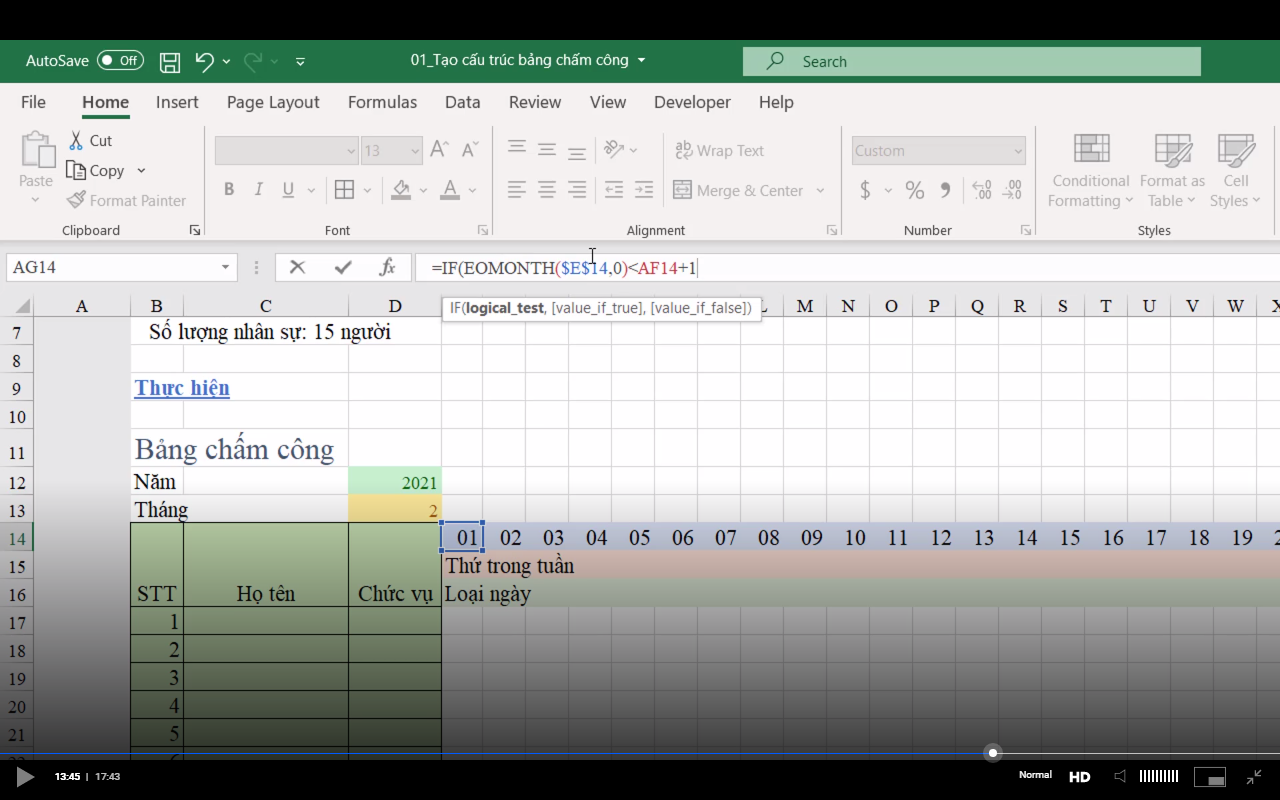The height and width of the screenshot is (800, 1280).
Task: Open Format as Table gallery
Action: [1172, 170]
